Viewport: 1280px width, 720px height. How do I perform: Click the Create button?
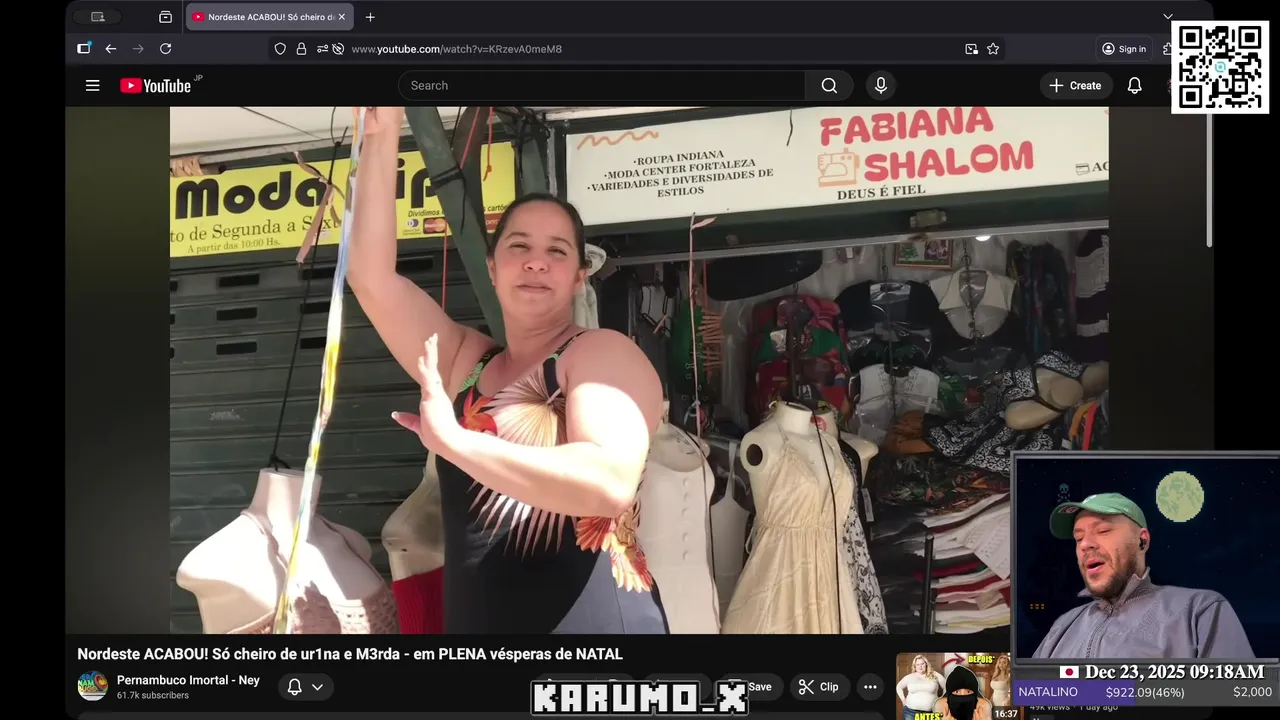click(1075, 86)
